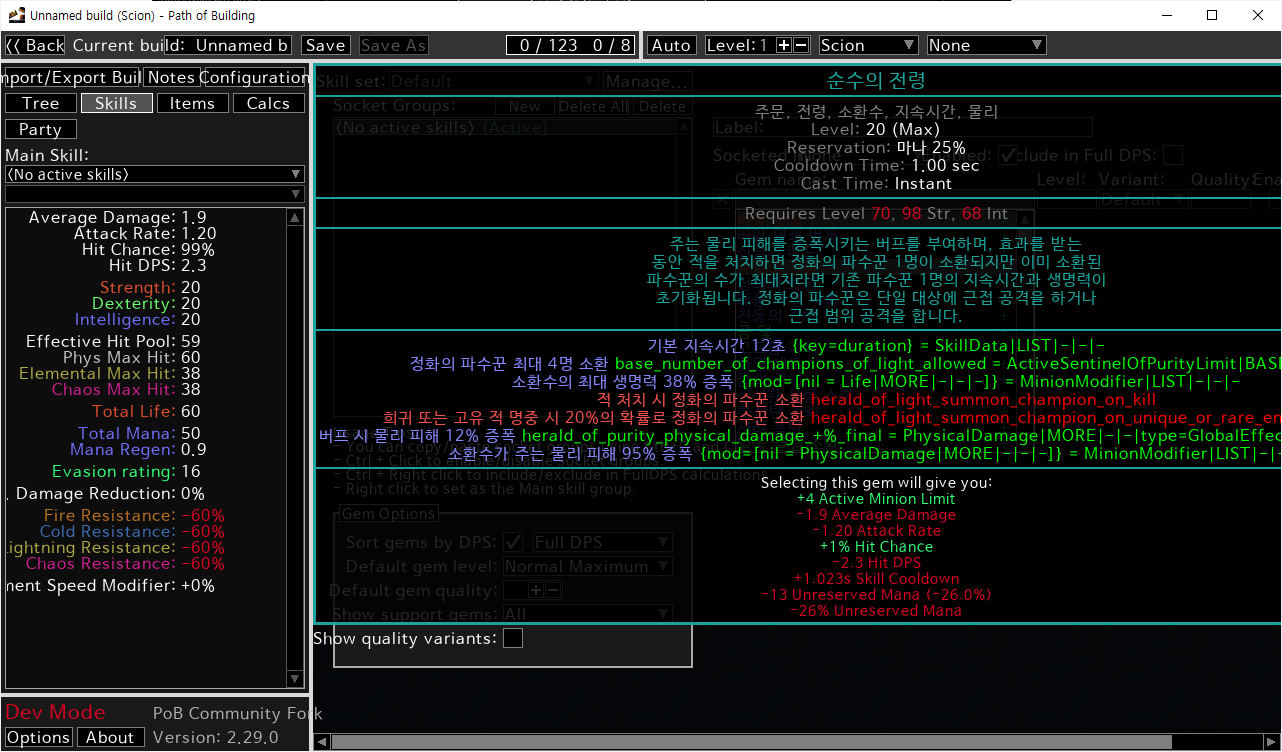Open the Full DPS sort dropdown
Viewport: 1282px width, 752px height.
coord(602,542)
